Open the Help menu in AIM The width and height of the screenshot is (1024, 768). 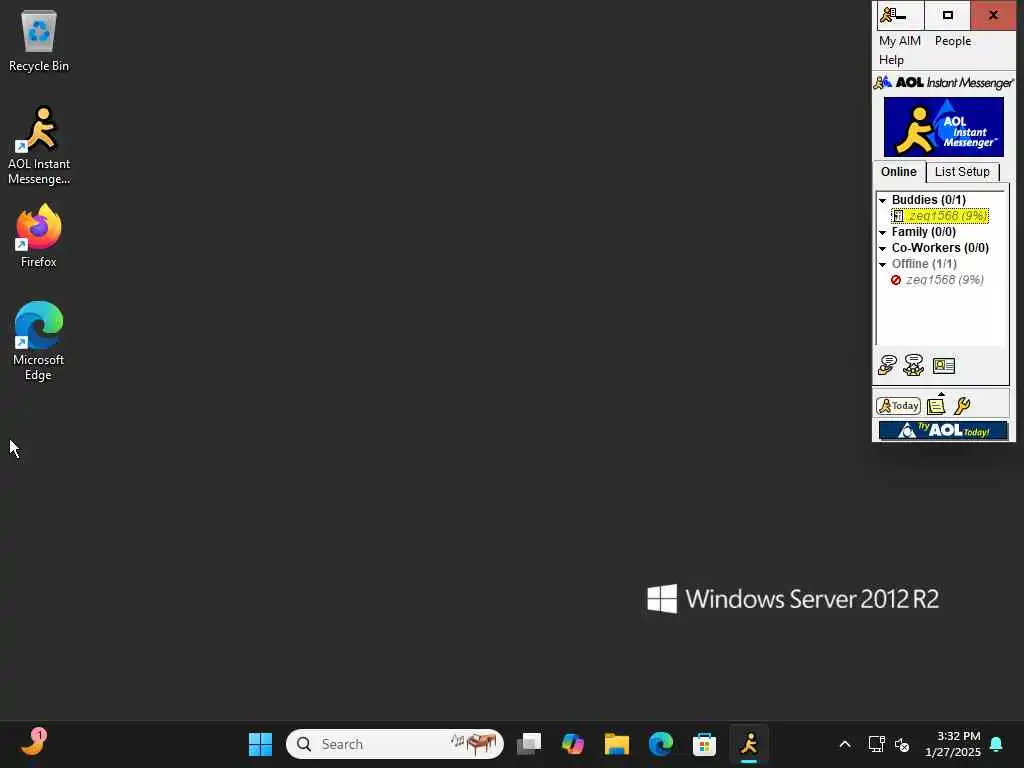pos(891,59)
